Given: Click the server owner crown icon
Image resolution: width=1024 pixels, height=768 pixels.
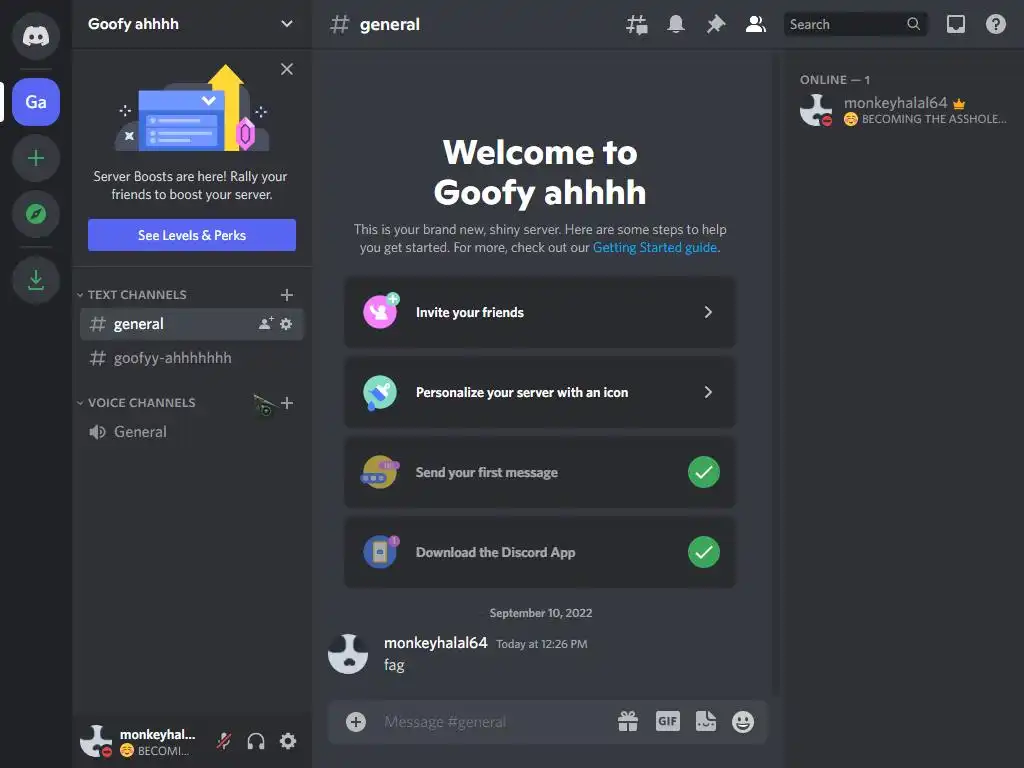Looking at the screenshot, I should click(959, 104).
